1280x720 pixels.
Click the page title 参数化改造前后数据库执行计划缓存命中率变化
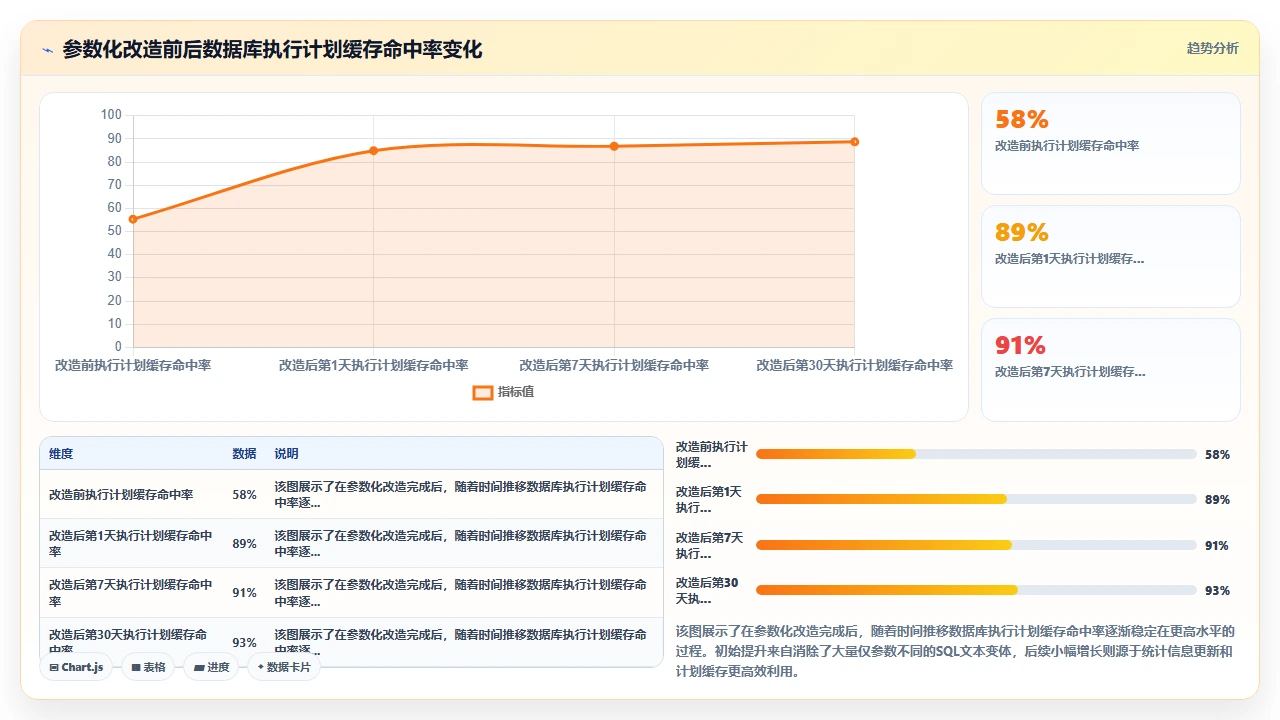point(272,49)
